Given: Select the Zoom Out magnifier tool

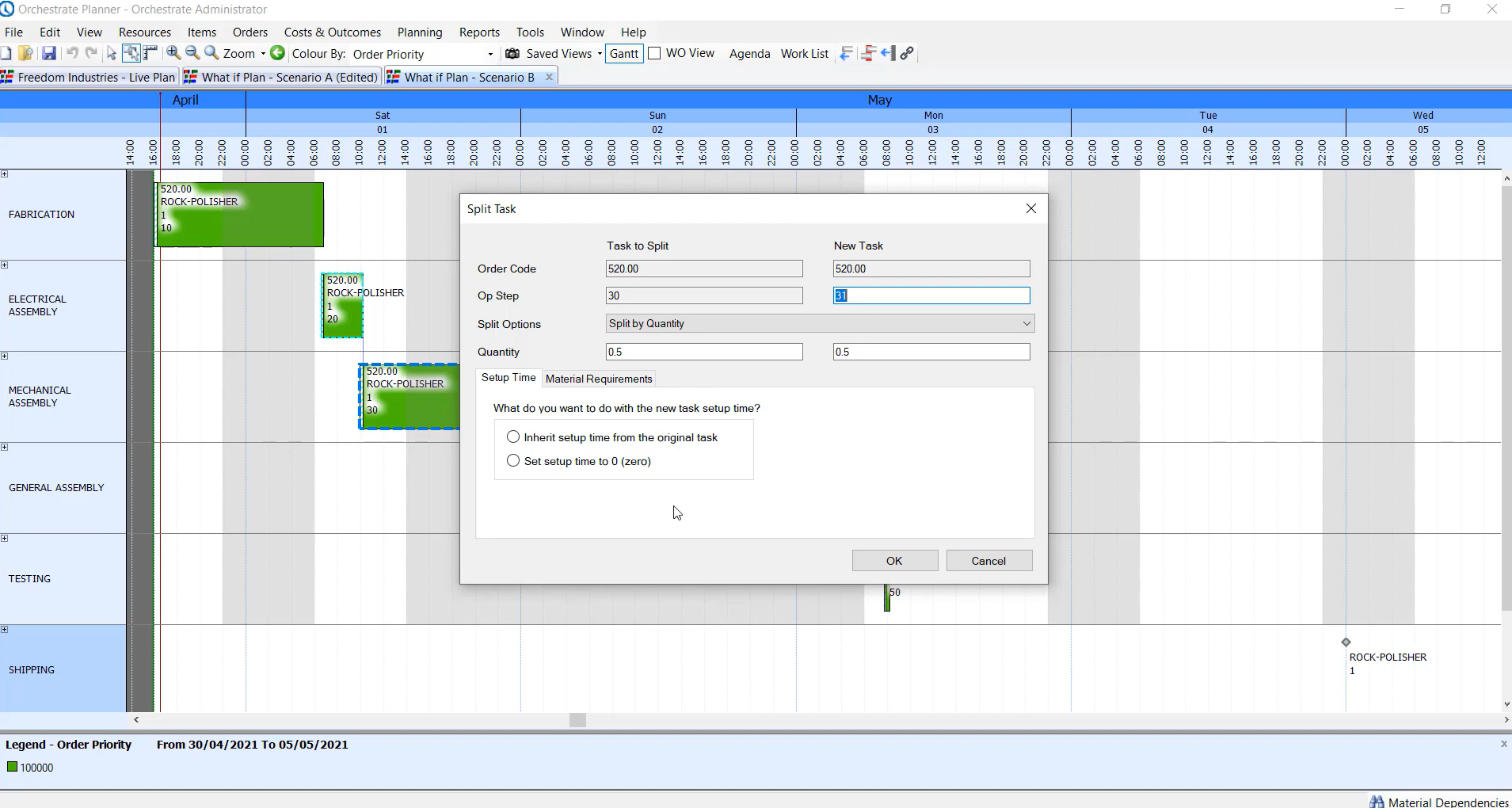Looking at the screenshot, I should pyautogui.click(x=192, y=53).
